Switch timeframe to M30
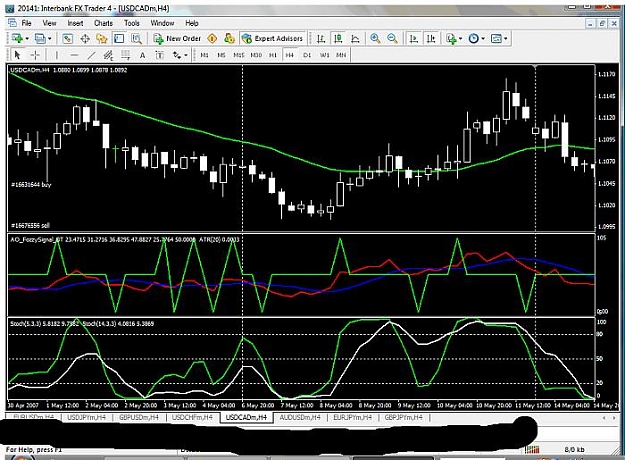Viewport: 625px width, 460px height. [256, 55]
